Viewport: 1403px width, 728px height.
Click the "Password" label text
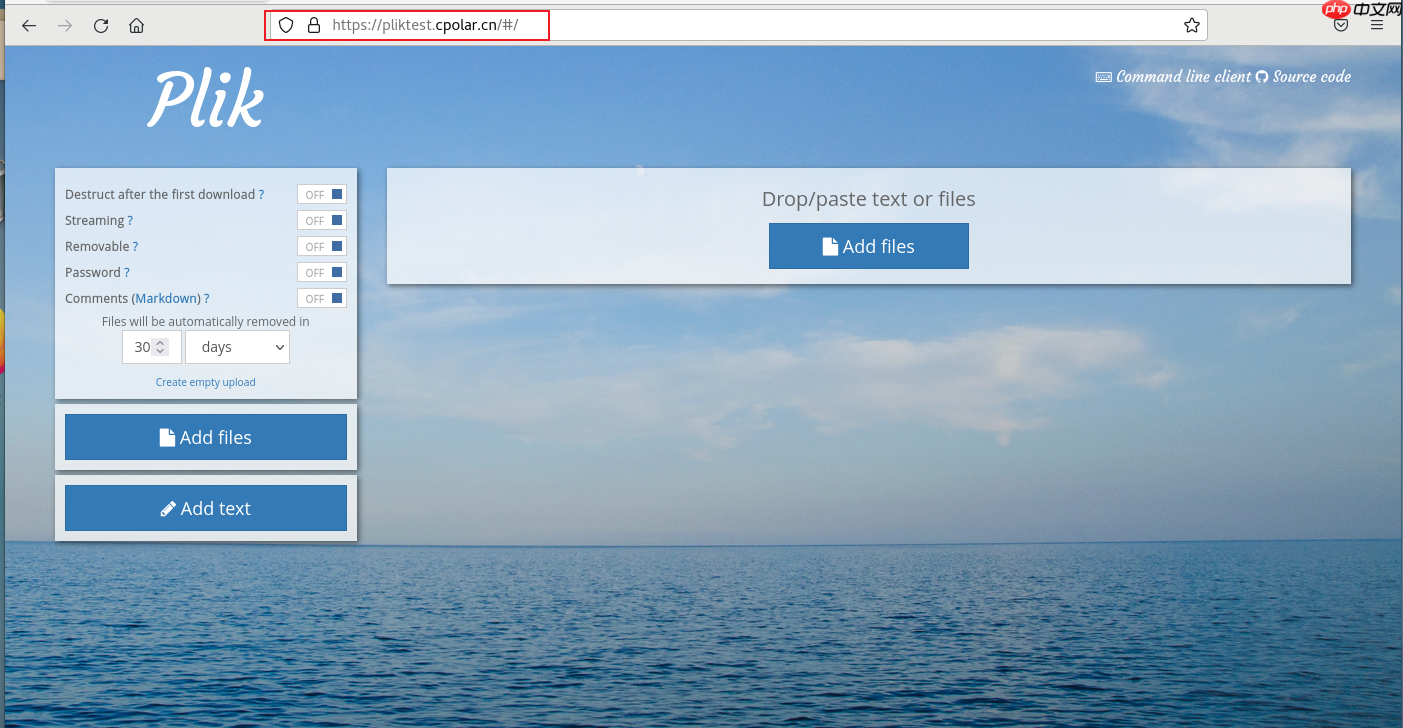tap(93, 272)
